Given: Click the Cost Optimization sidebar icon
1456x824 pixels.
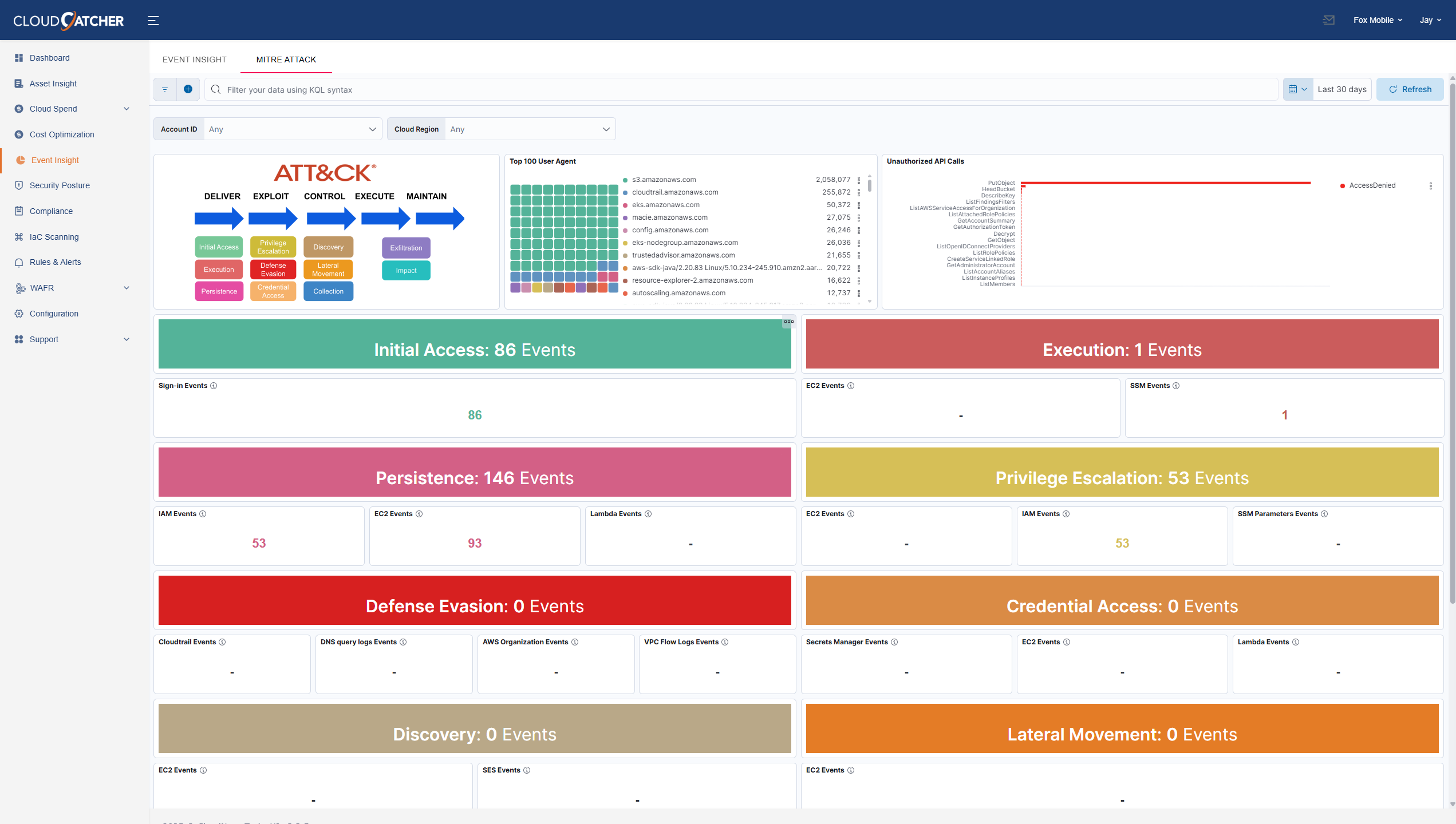Looking at the screenshot, I should (19, 134).
